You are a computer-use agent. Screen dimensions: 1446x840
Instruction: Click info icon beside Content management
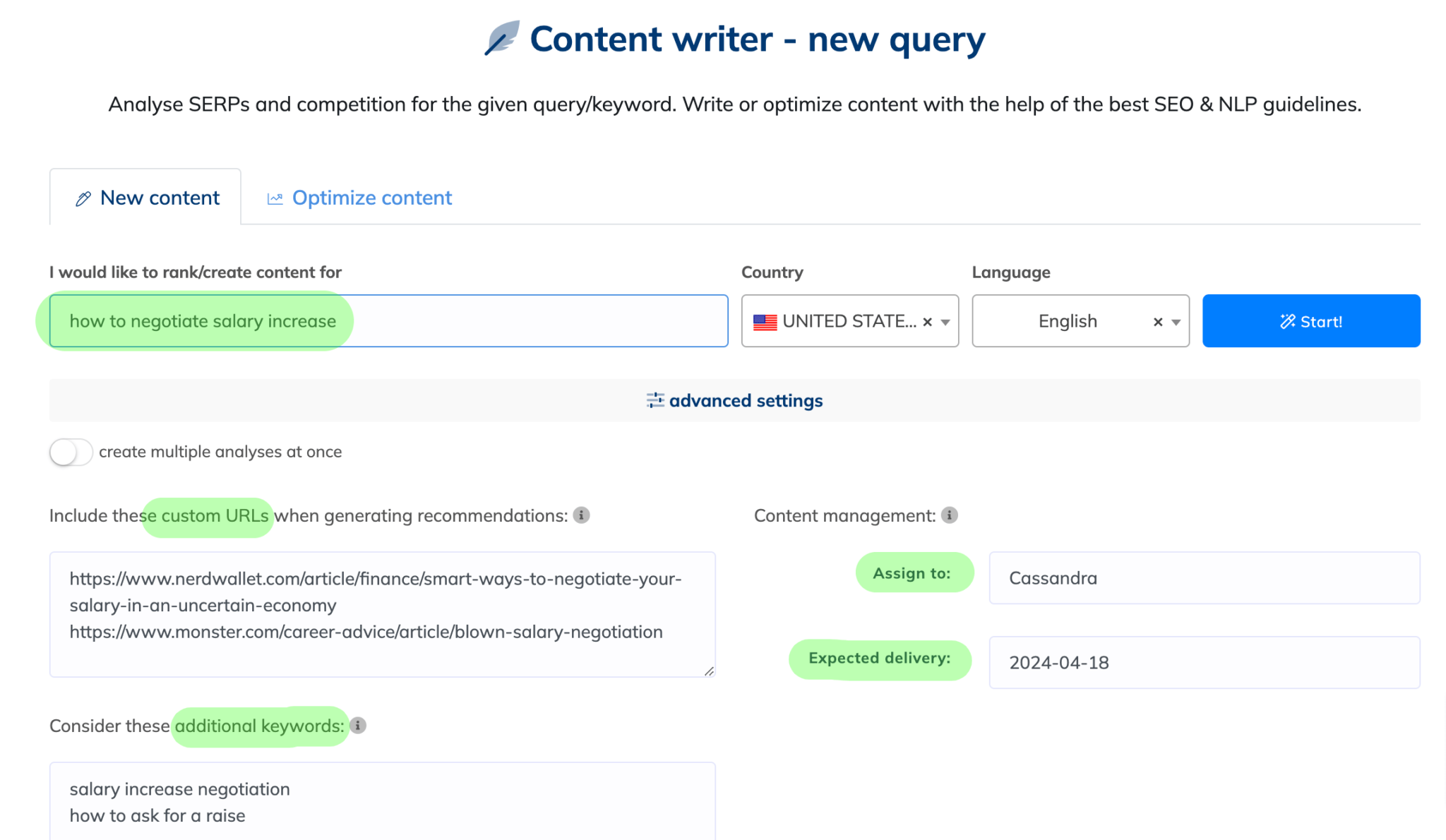pos(950,515)
